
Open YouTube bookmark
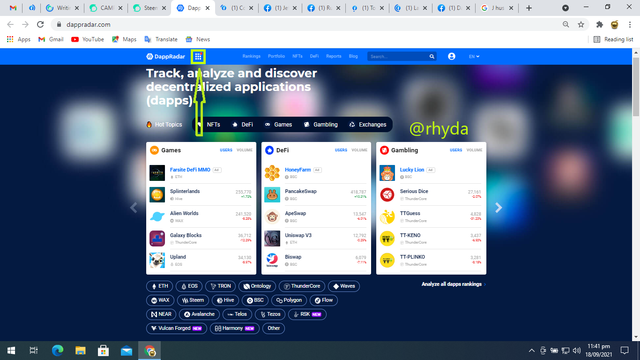coord(87,39)
